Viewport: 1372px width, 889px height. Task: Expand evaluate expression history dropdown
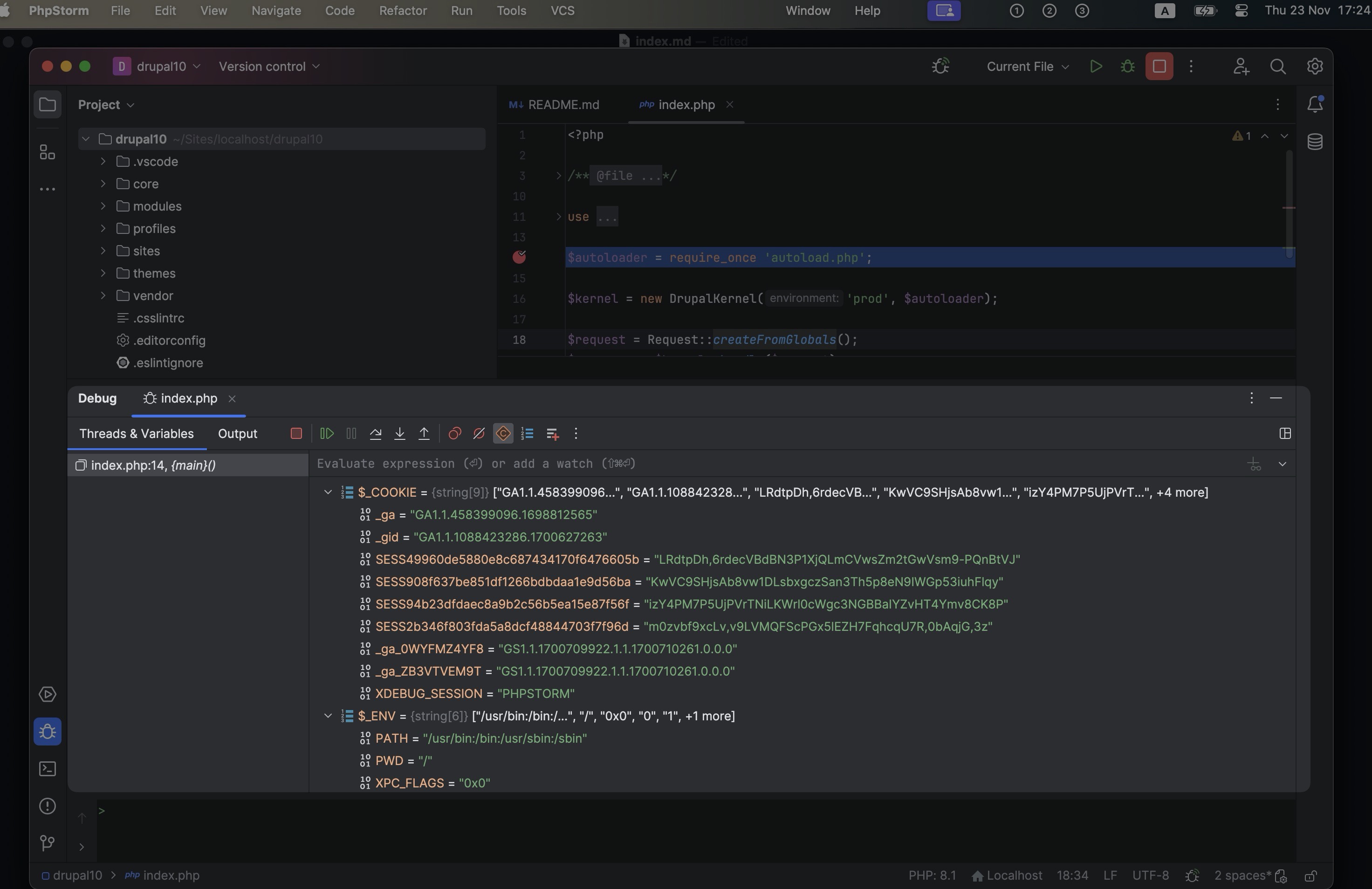[1282, 464]
